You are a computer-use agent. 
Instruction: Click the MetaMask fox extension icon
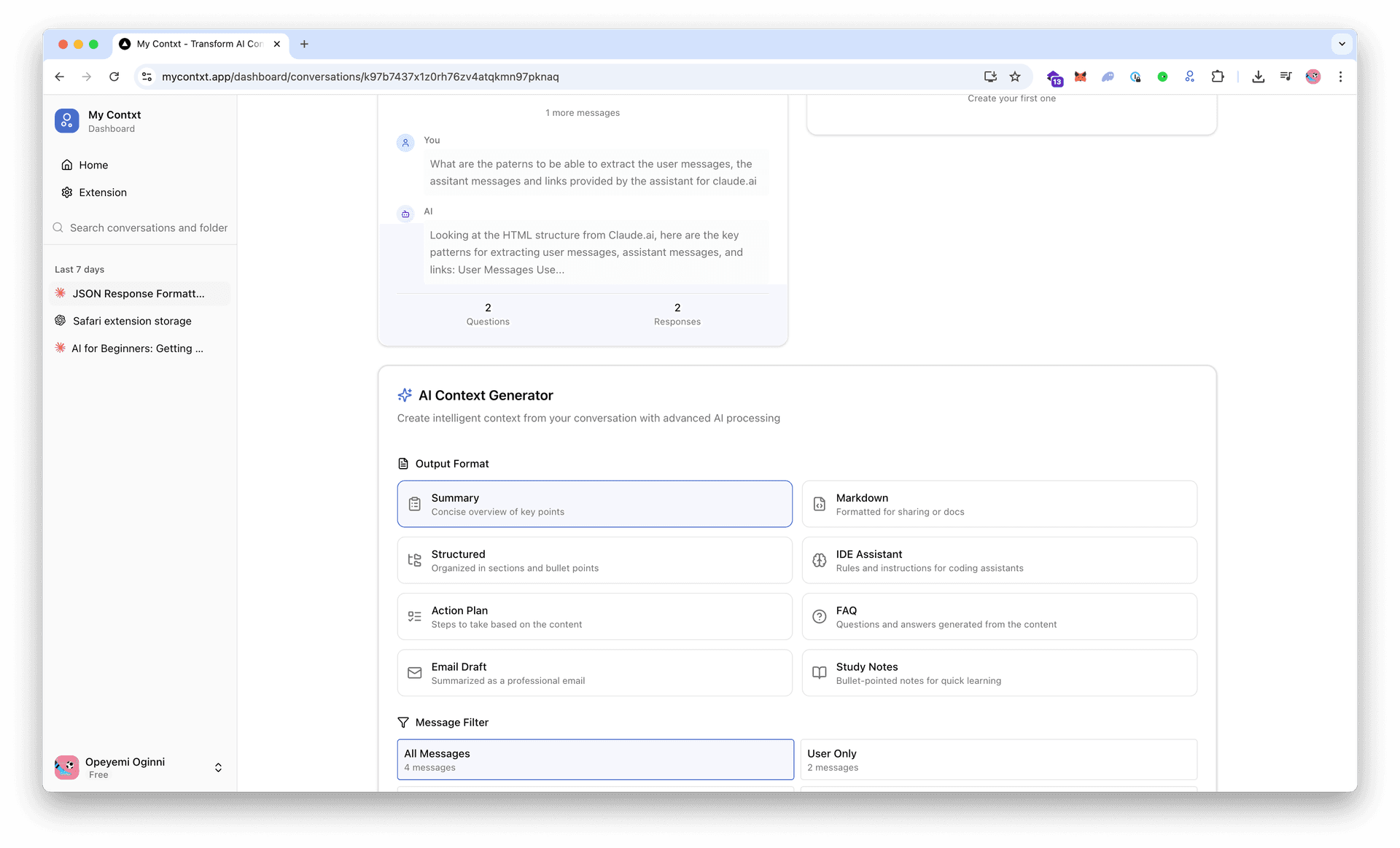[x=1080, y=77]
